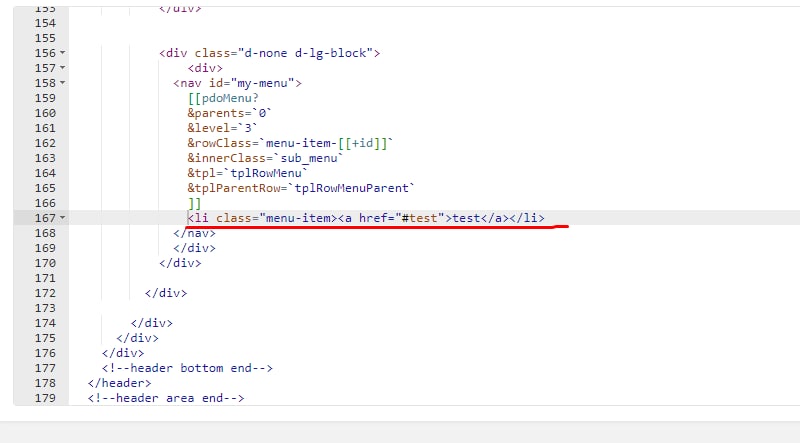Select line number 169 in gutter
The height and width of the screenshot is (443, 800).
(x=45, y=248)
